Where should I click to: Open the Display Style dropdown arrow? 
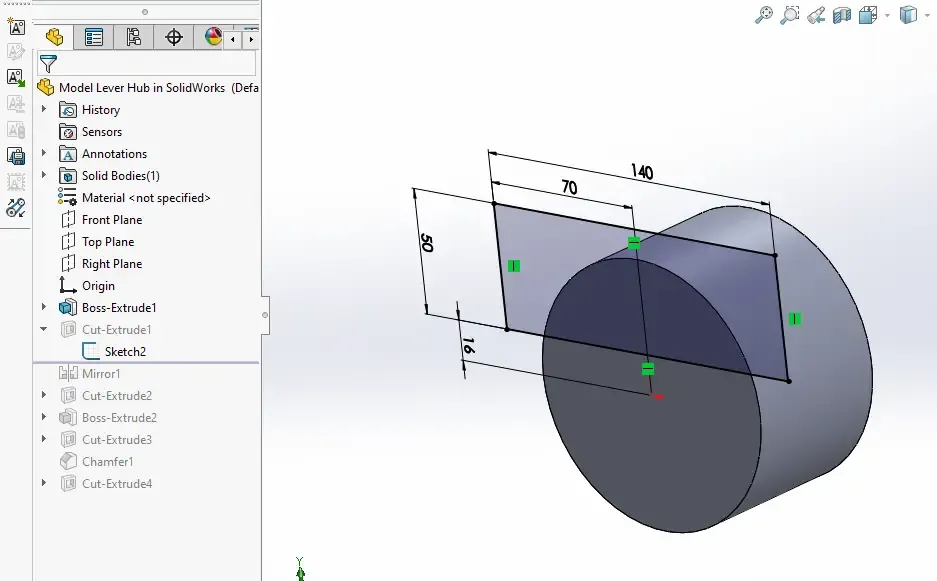pyautogui.click(x=927, y=16)
